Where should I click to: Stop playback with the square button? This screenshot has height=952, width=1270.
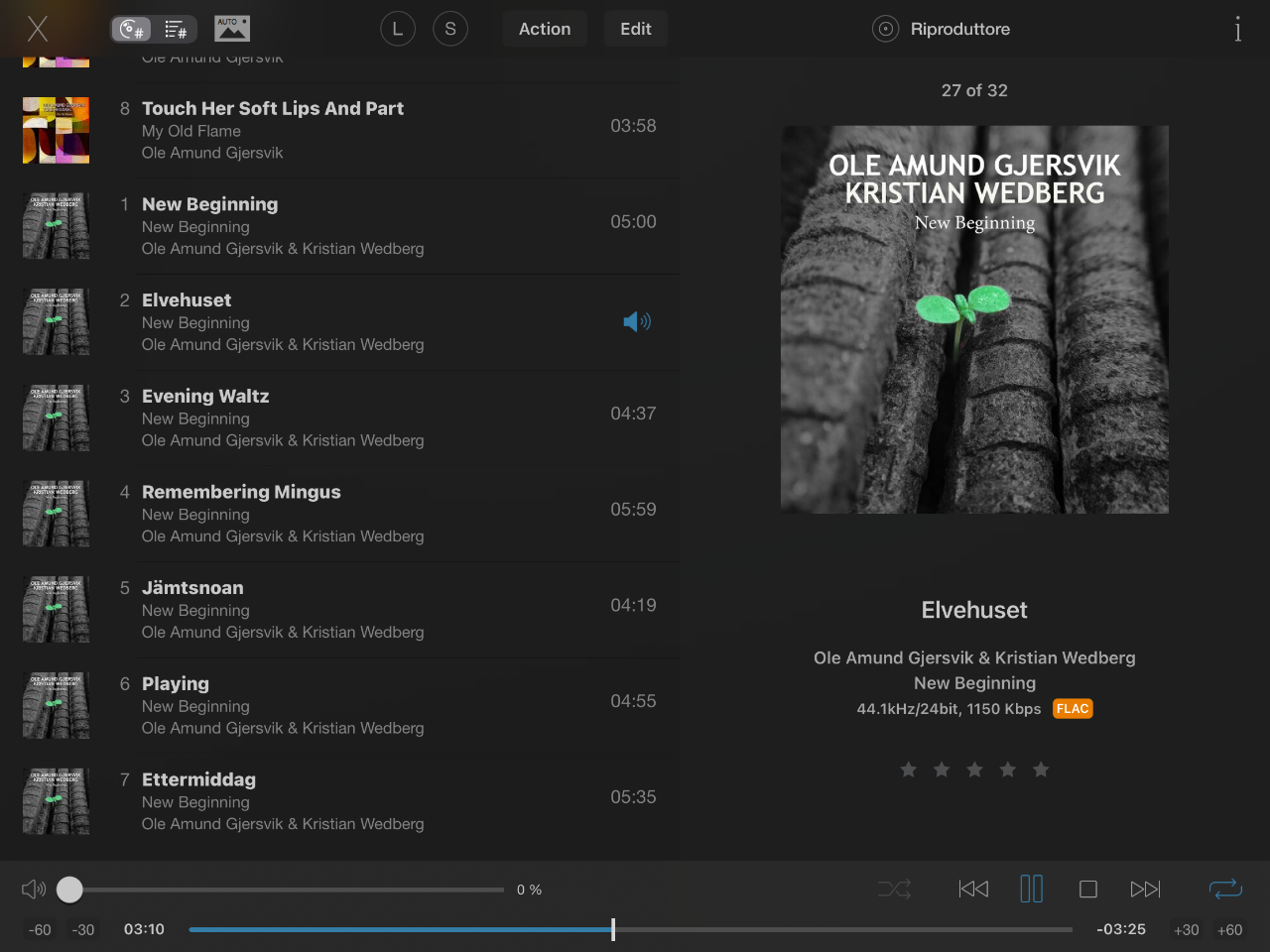click(1088, 890)
